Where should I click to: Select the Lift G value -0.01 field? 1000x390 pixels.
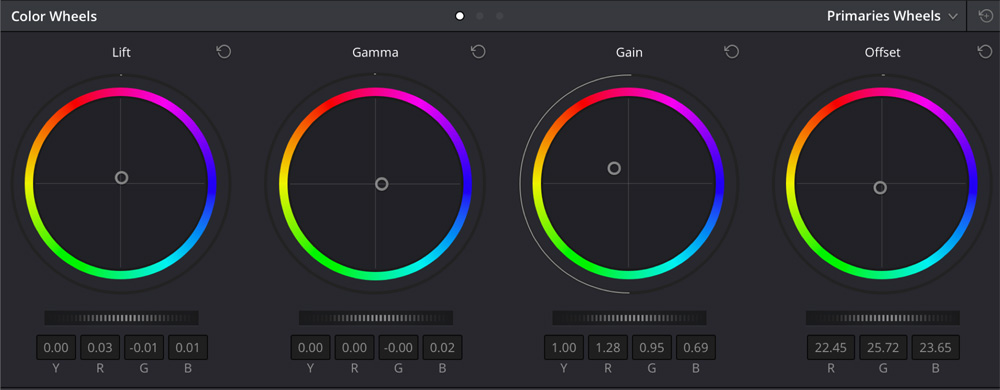click(144, 348)
